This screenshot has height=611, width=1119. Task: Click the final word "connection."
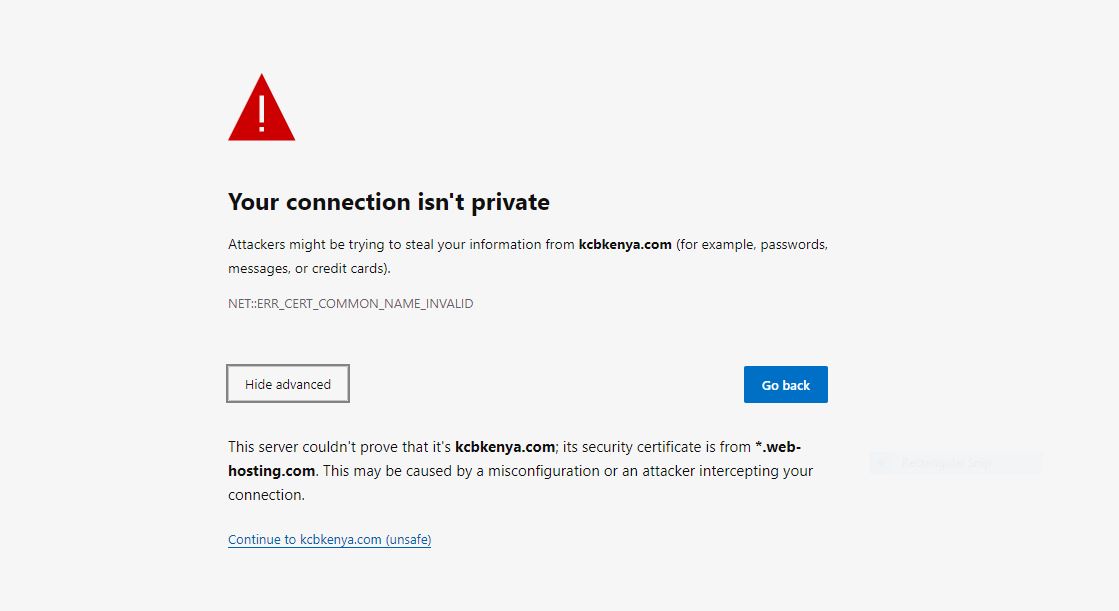coord(266,495)
